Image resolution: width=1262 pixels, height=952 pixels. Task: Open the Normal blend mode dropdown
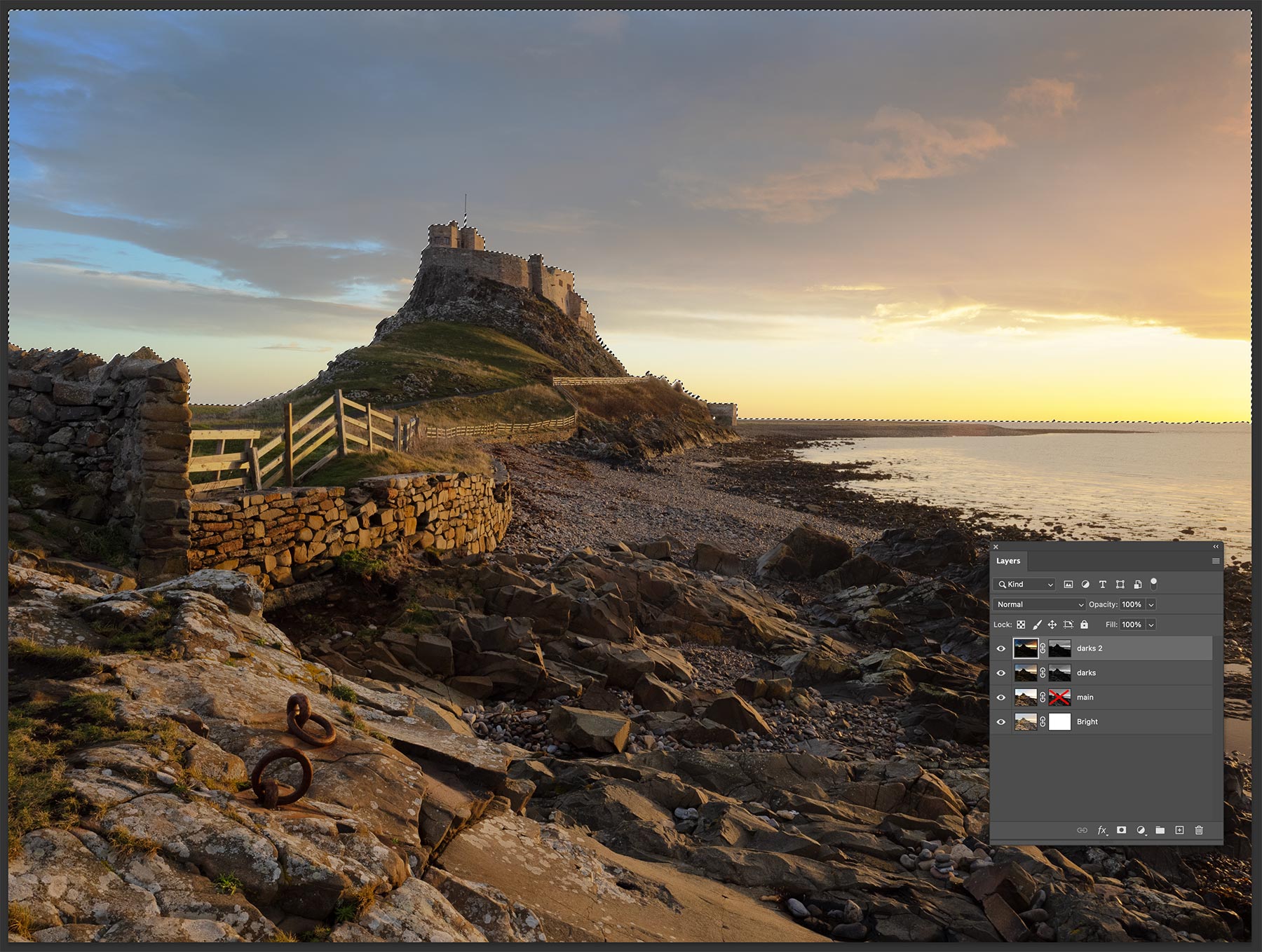(1039, 604)
